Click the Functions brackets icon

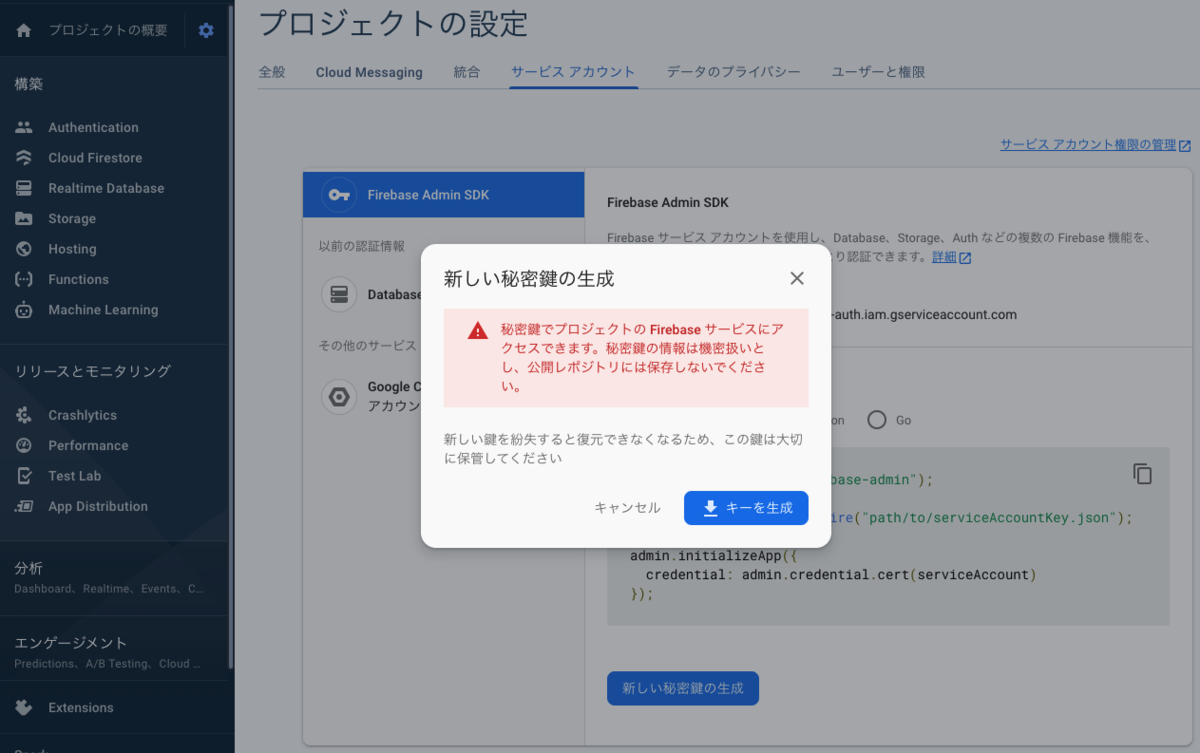pyautogui.click(x=24, y=279)
